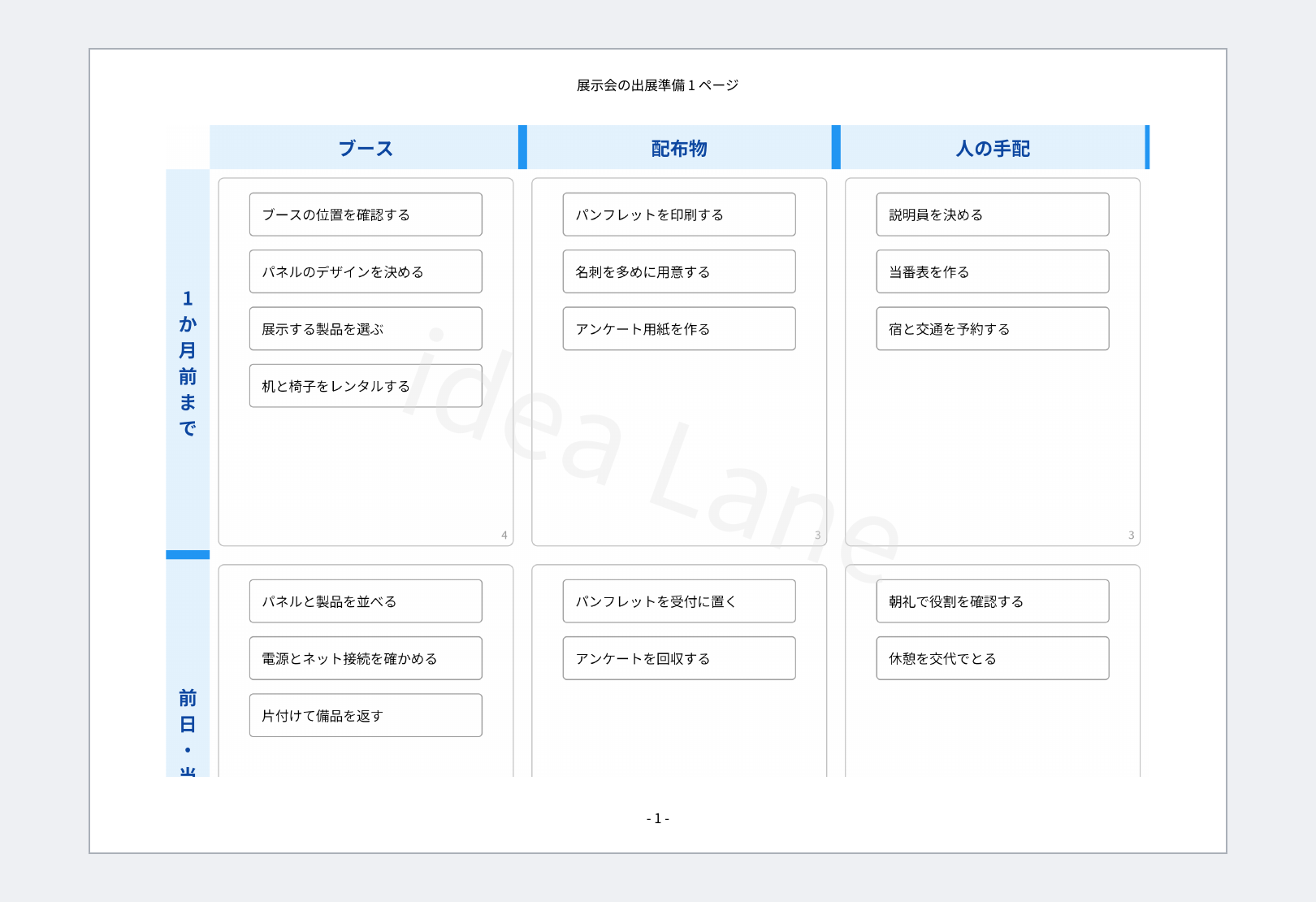
Task: Click the card 朝礼で役割を確認する
Action: pos(993,601)
